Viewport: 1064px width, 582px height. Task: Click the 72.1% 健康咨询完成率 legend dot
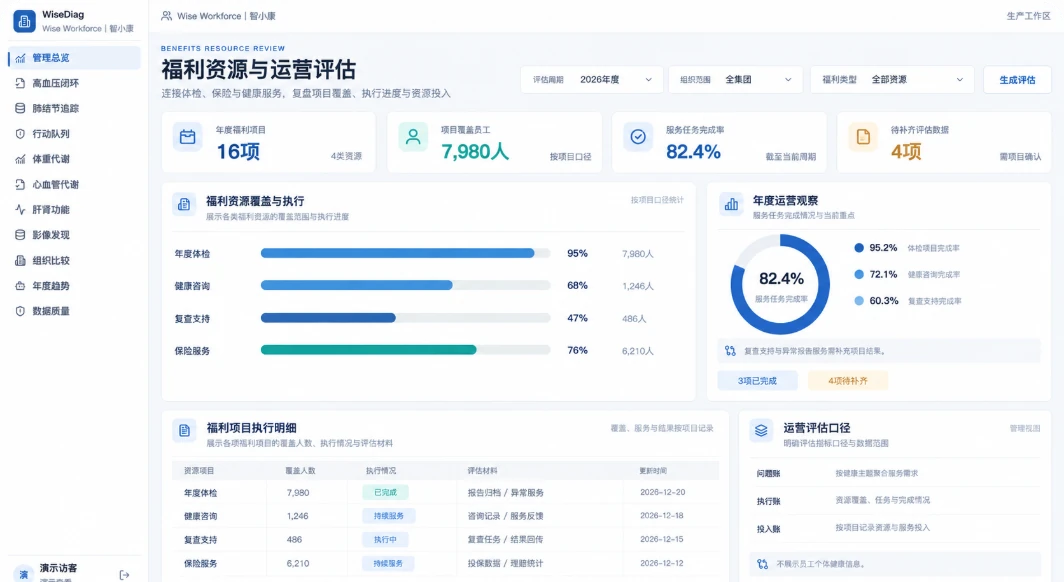[x=859, y=275]
